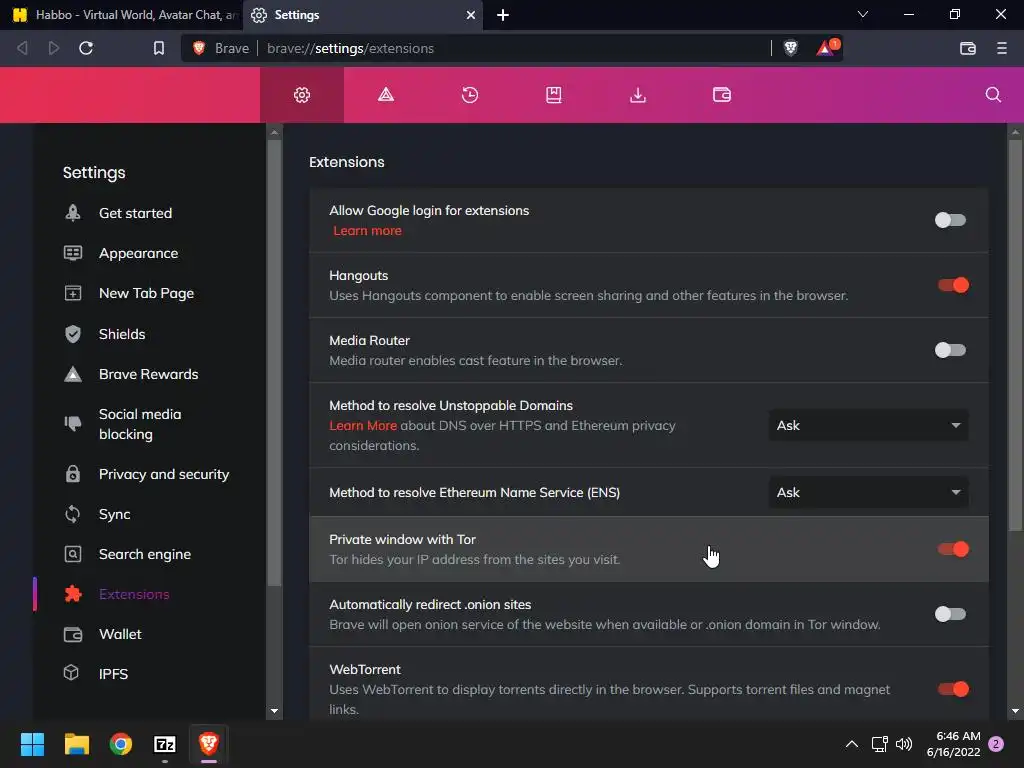Click the search settings magnifier icon

993,95
